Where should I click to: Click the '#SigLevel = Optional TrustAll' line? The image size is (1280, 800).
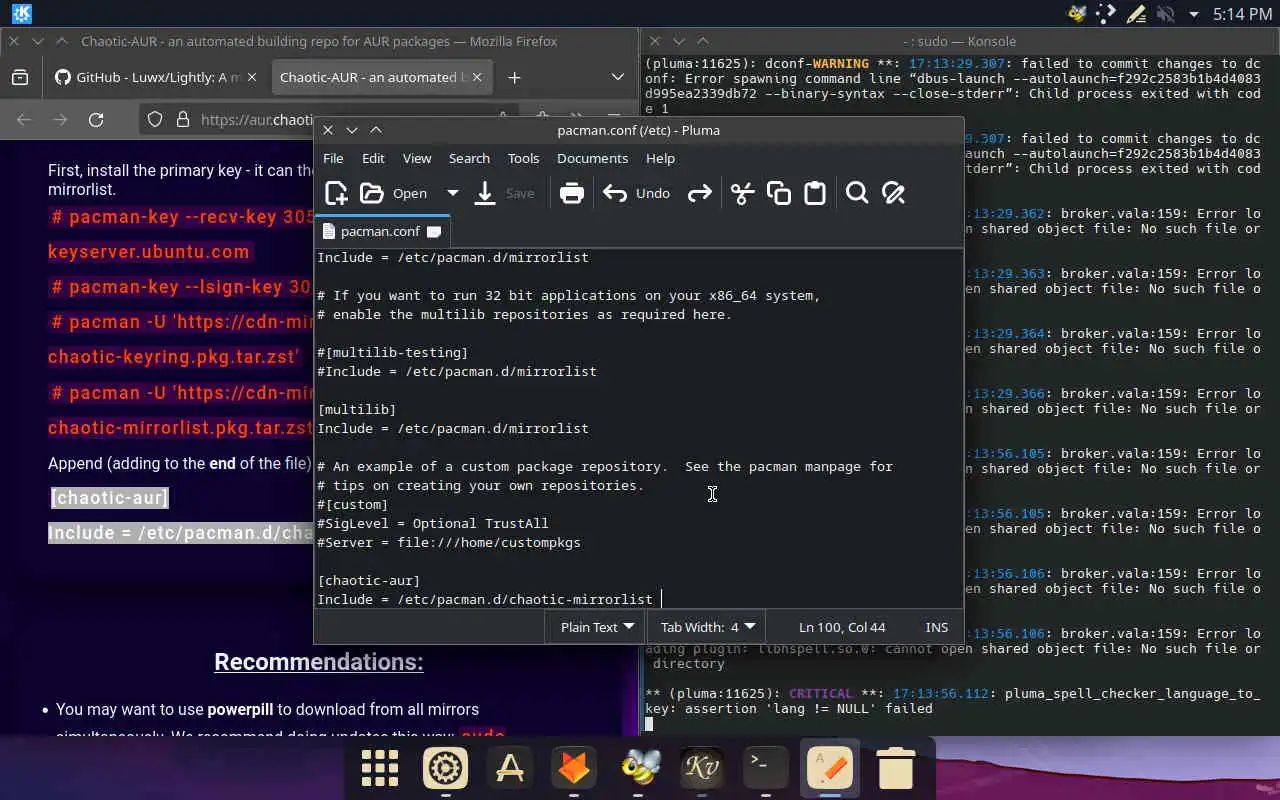coord(433,523)
